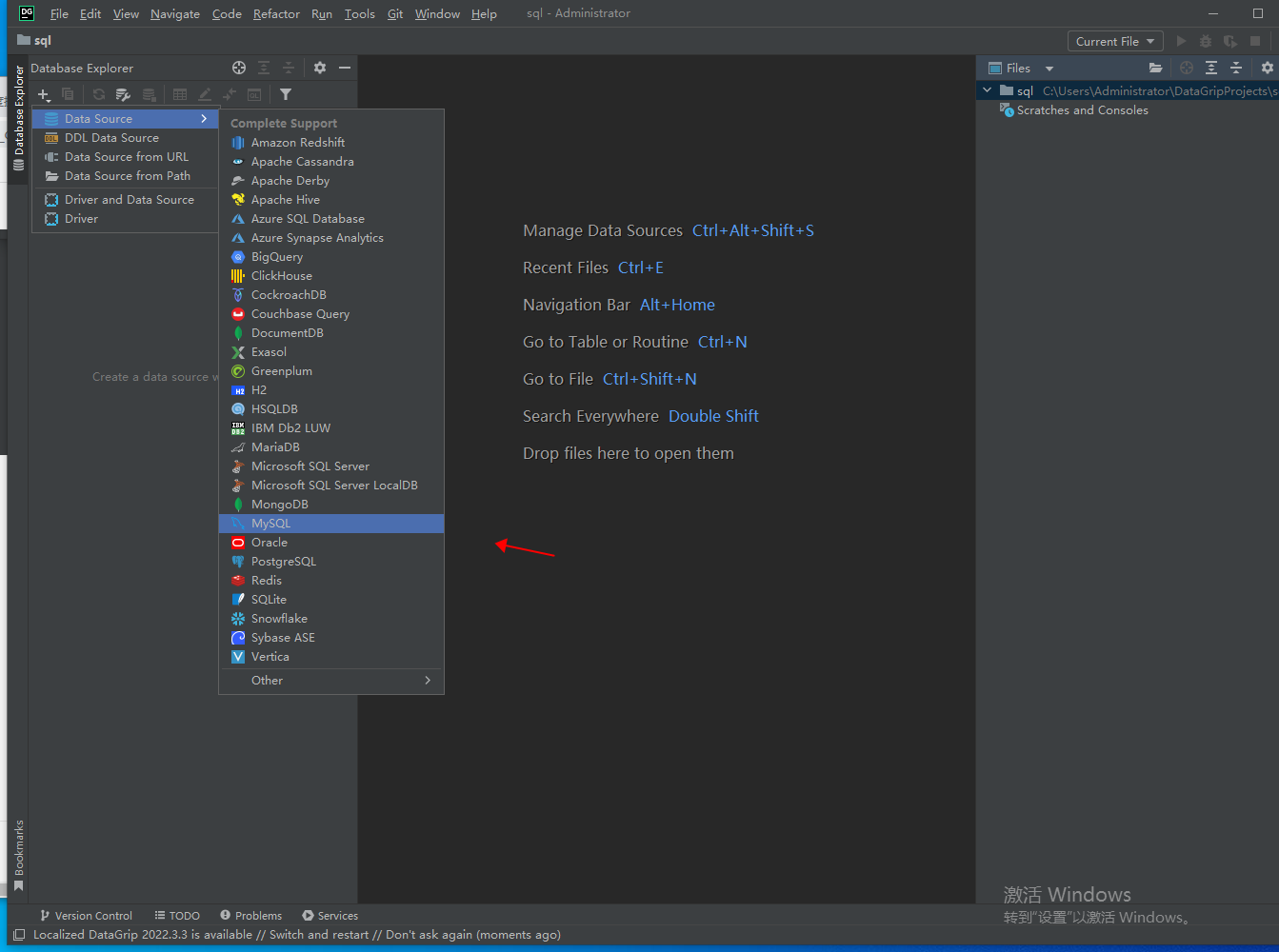Click the open folder icon in Files panel
This screenshot has width=1279, height=952.
[x=1155, y=68]
